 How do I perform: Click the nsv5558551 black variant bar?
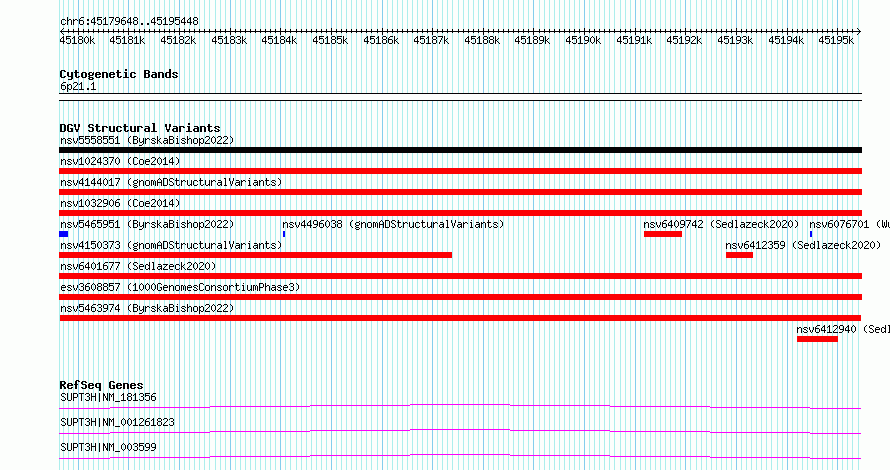click(x=460, y=150)
